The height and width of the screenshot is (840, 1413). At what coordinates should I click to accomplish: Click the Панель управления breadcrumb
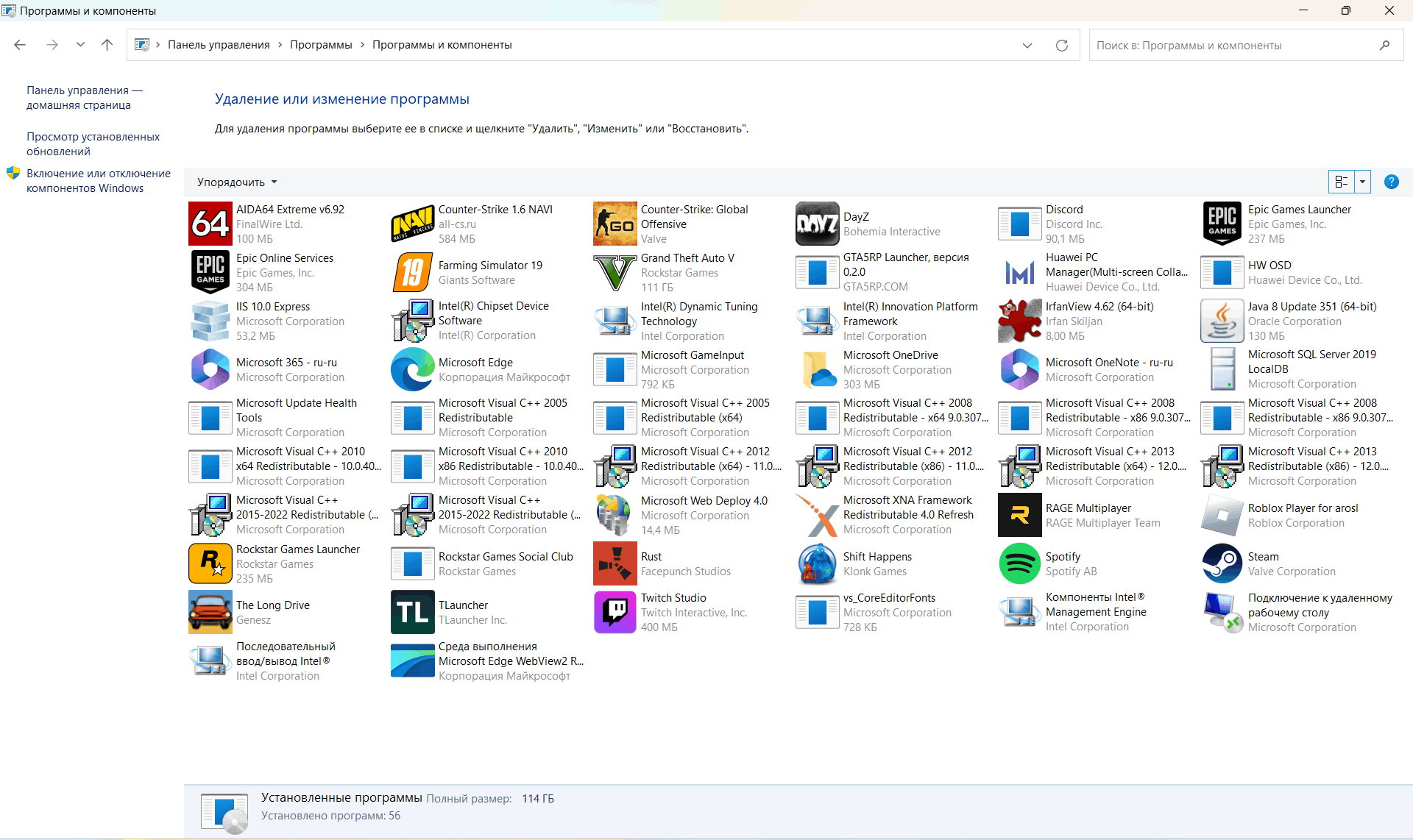pyautogui.click(x=219, y=45)
